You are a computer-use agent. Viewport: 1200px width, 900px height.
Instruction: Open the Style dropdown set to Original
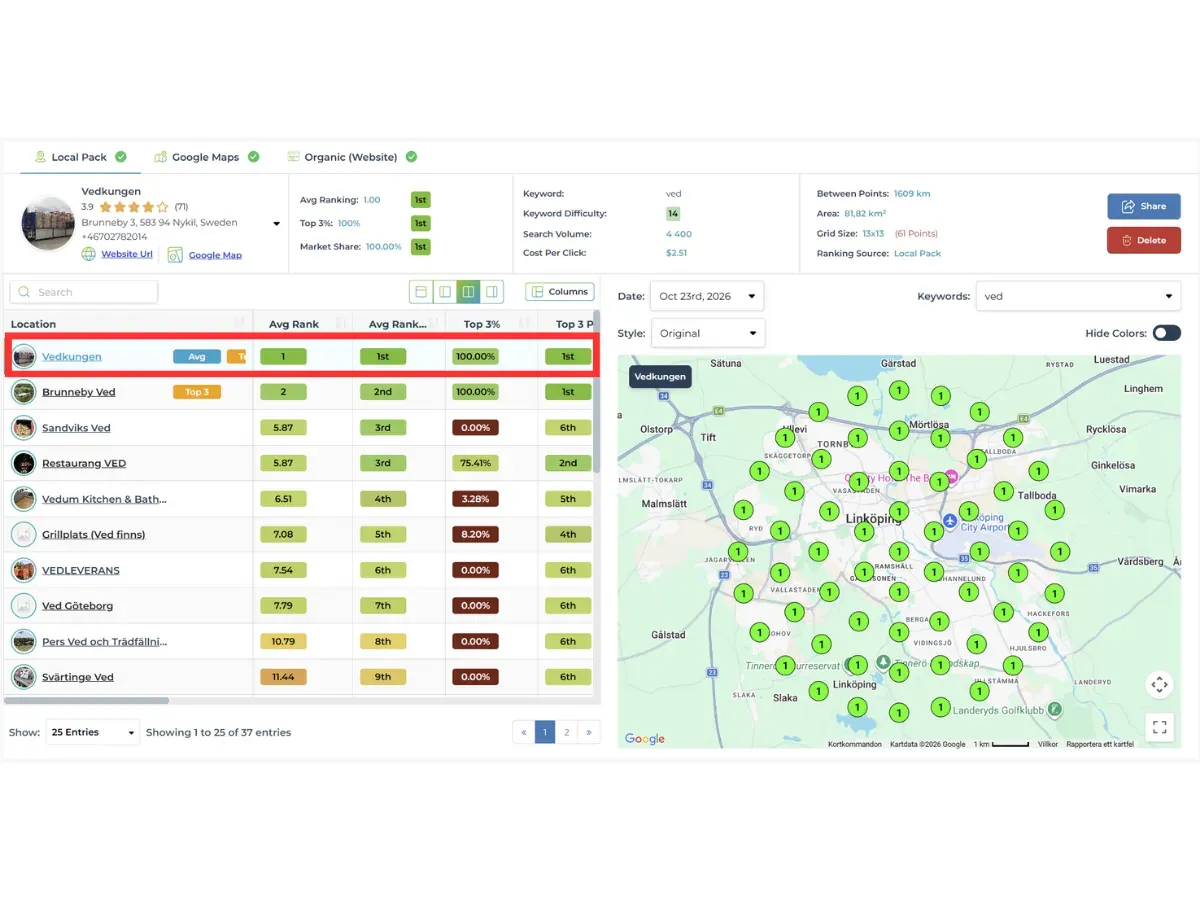707,333
